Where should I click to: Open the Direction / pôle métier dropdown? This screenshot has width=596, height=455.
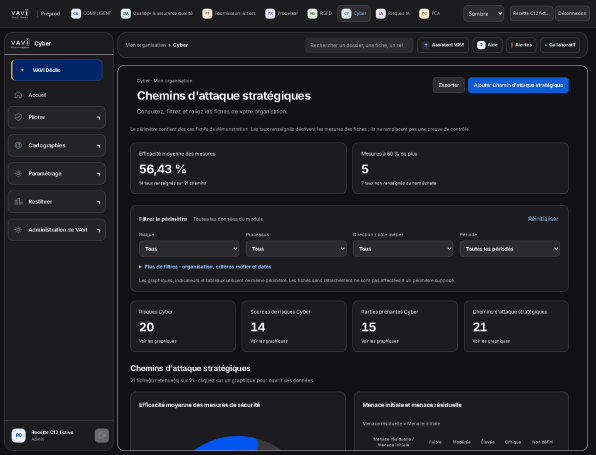coord(403,249)
